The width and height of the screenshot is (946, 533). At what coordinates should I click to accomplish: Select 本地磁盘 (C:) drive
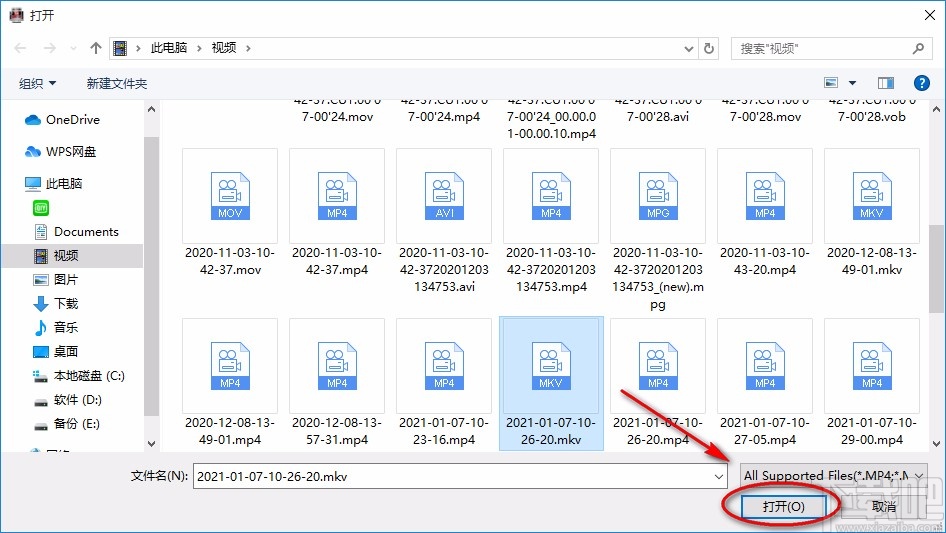tap(78, 376)
